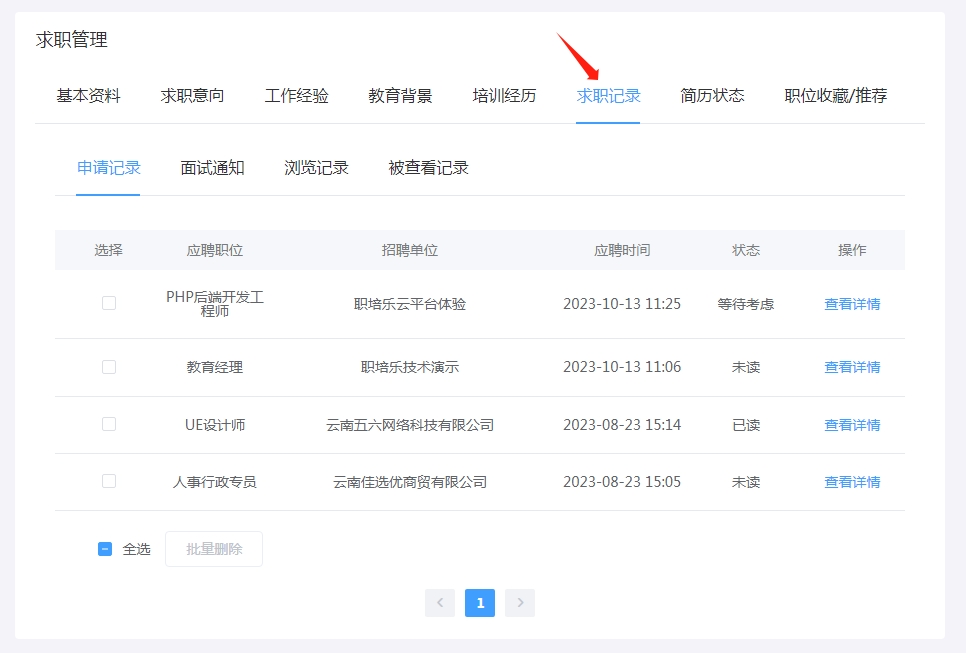Check the UE设计师 row checkbox
Screen dimensions: 966x653
(x=109, y=424)
